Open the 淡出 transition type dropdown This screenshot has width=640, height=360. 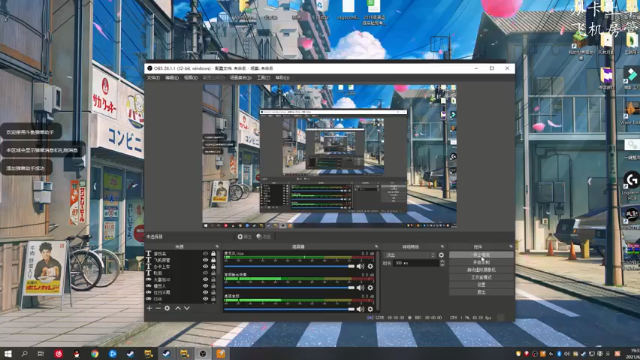tap(410, 255)
